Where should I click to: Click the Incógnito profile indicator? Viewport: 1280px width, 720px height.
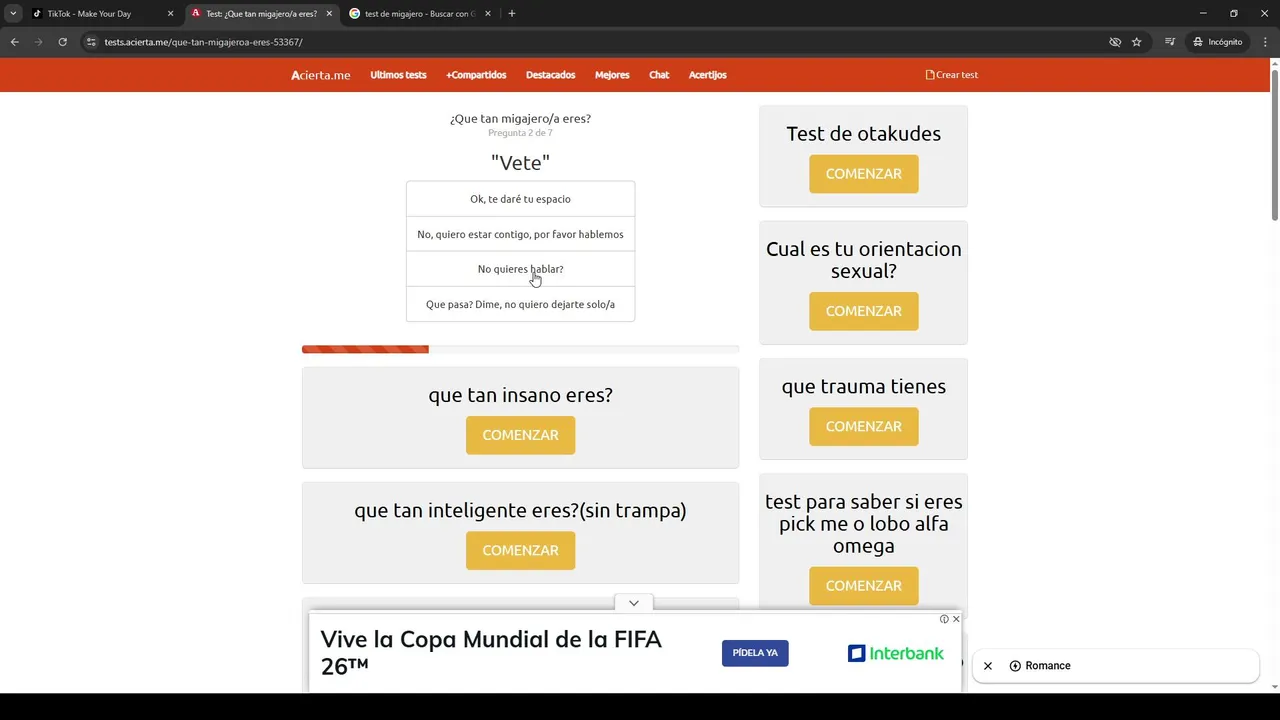point(1217,42)
